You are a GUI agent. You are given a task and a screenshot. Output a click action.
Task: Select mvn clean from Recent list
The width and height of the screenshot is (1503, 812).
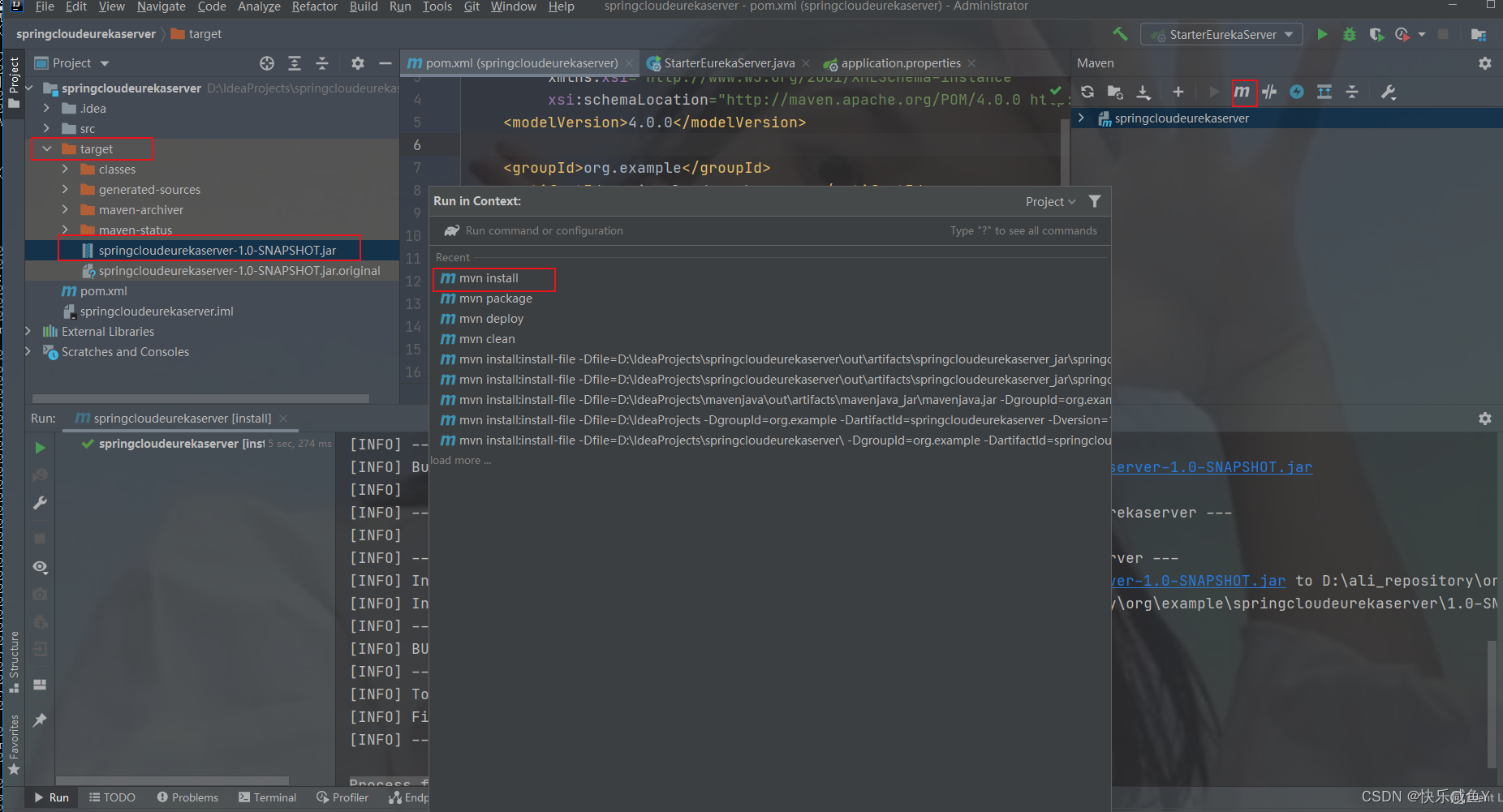(771, 339)
